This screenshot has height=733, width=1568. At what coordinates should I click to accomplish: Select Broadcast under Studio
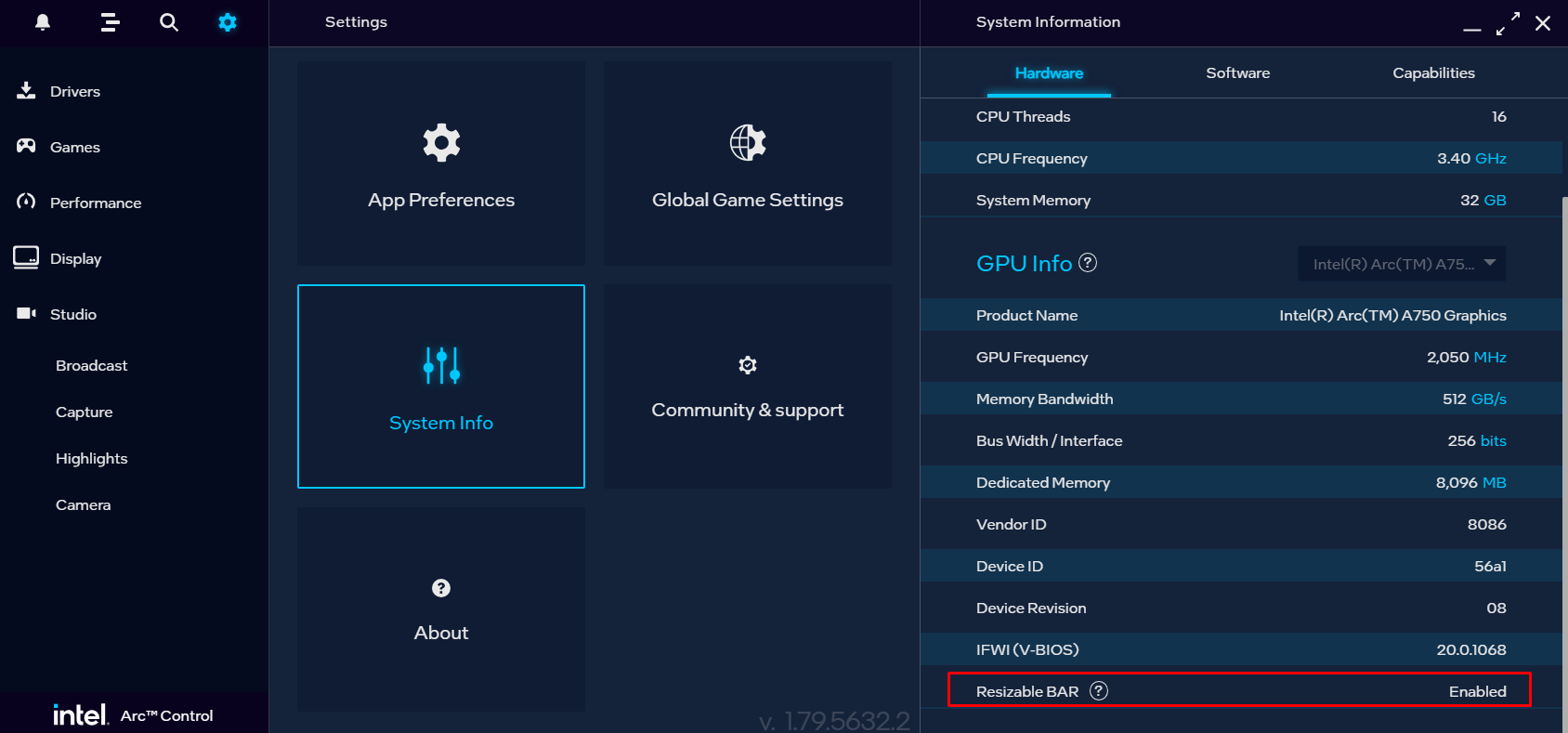click(91, 366)
